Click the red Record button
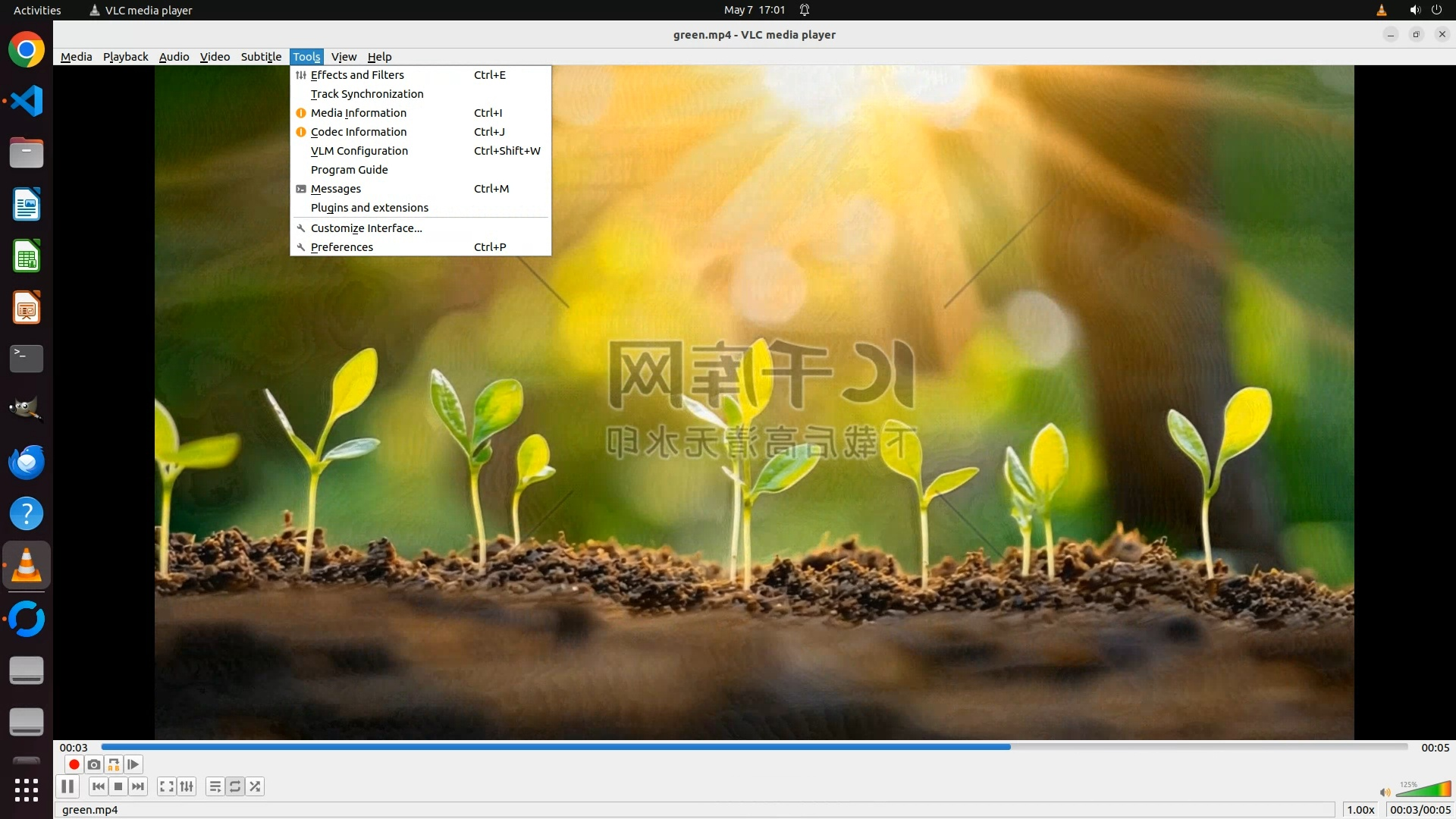 pyautogui.click(x=74, y=764)
